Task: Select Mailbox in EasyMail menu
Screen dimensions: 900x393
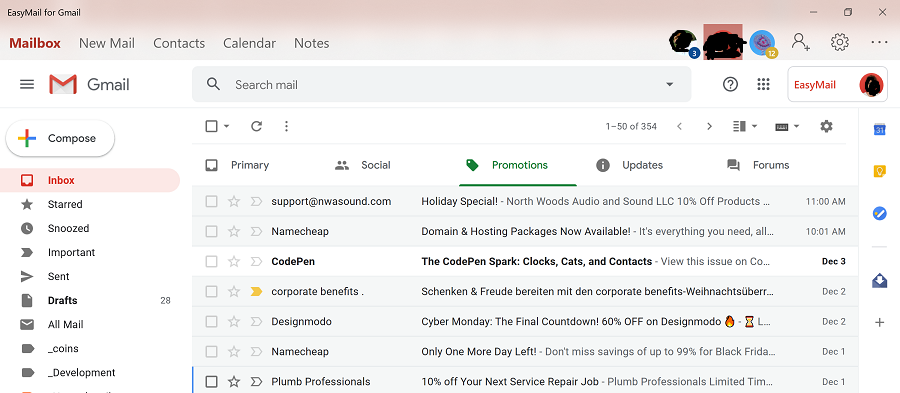Action: 35,43
